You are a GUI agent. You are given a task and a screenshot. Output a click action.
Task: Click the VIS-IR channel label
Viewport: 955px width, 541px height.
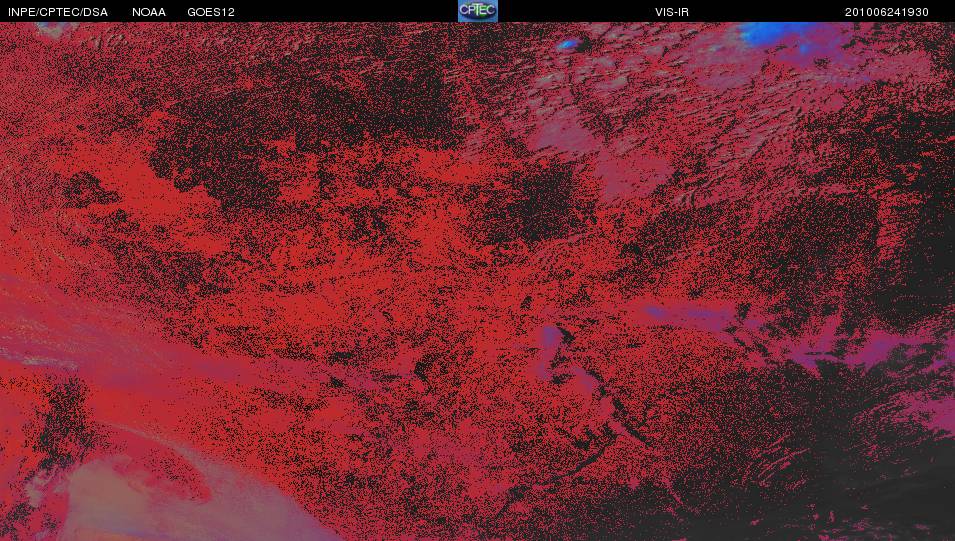tap(672, 12)
